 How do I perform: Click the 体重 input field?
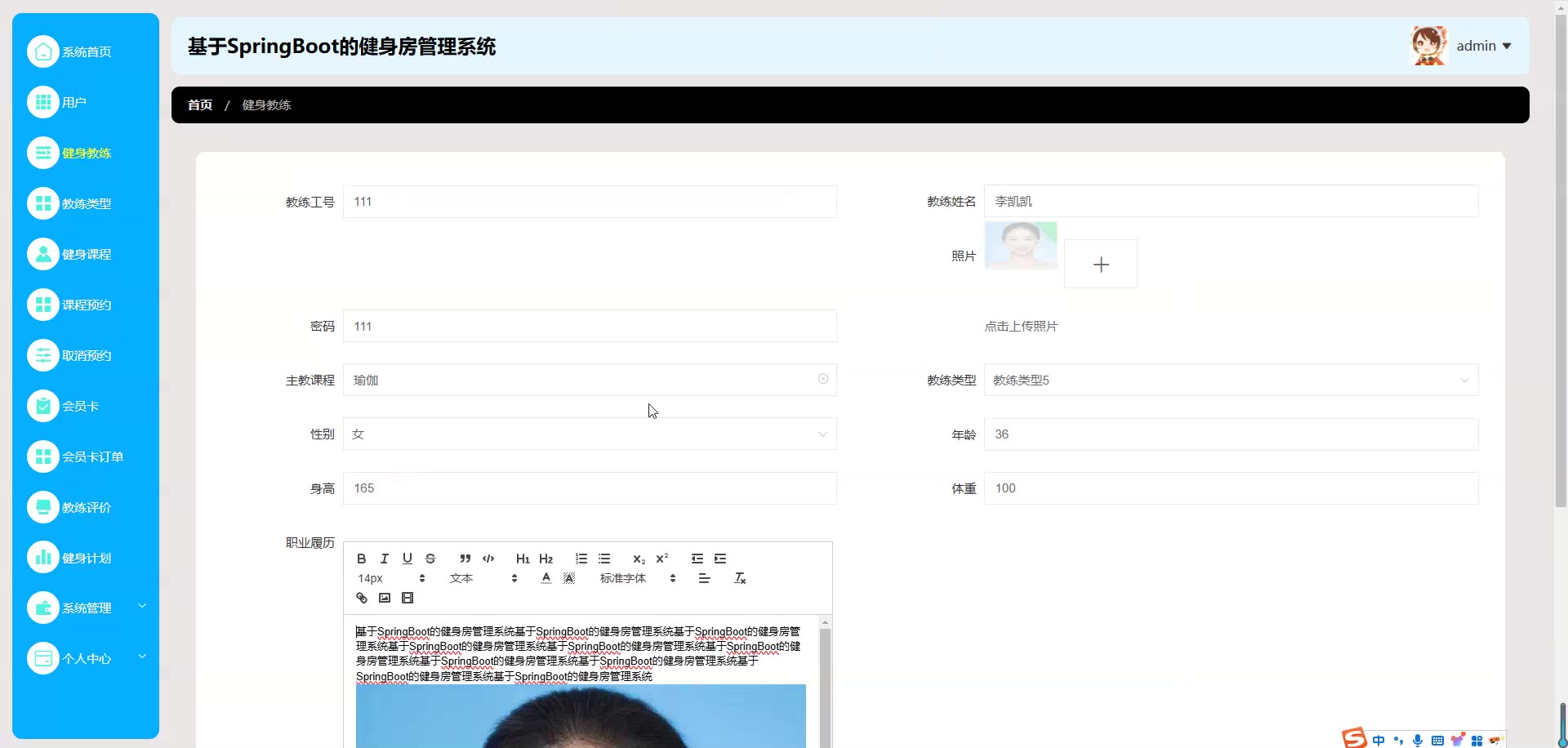coord(1231,488)
